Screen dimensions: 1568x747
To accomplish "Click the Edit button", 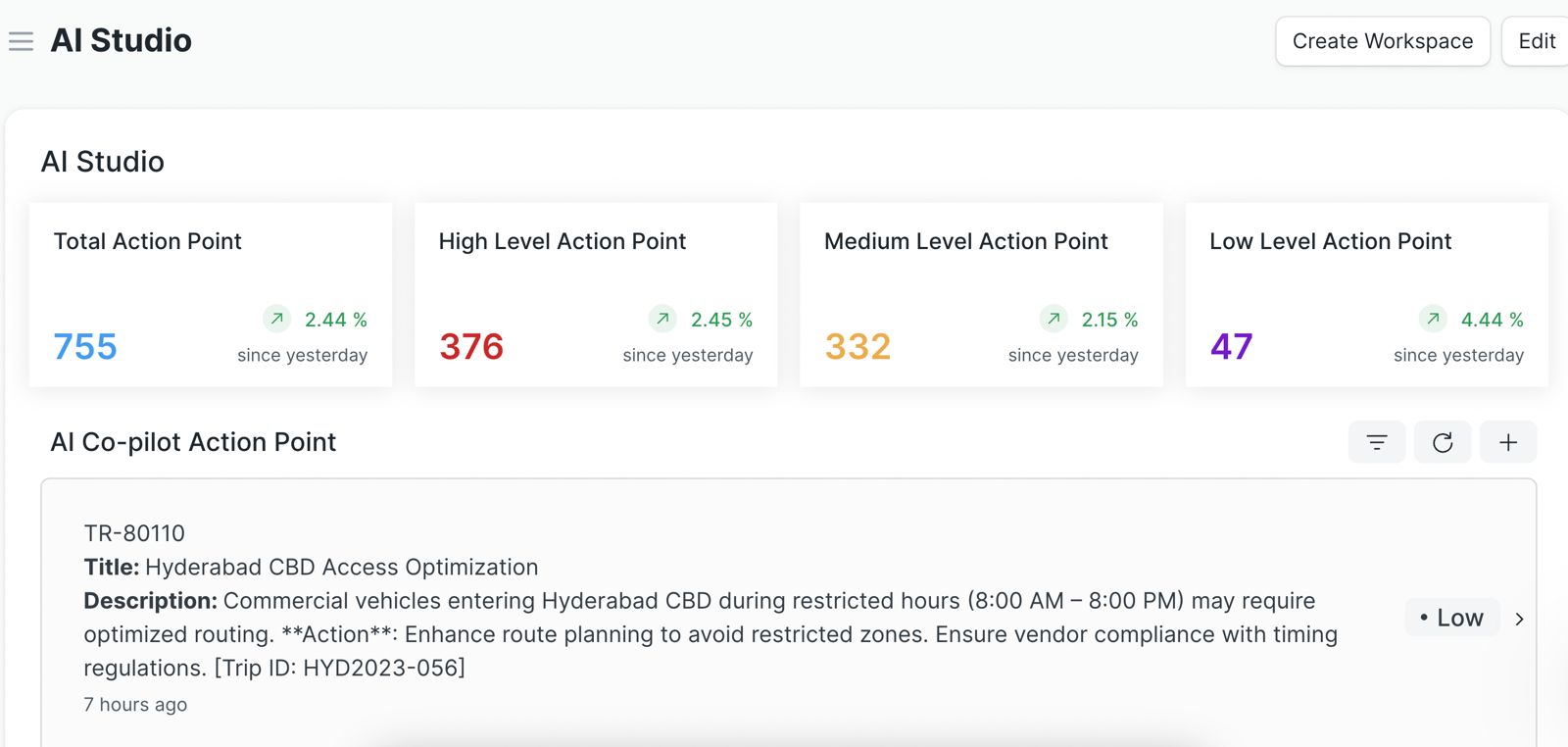I will 1536,41.
